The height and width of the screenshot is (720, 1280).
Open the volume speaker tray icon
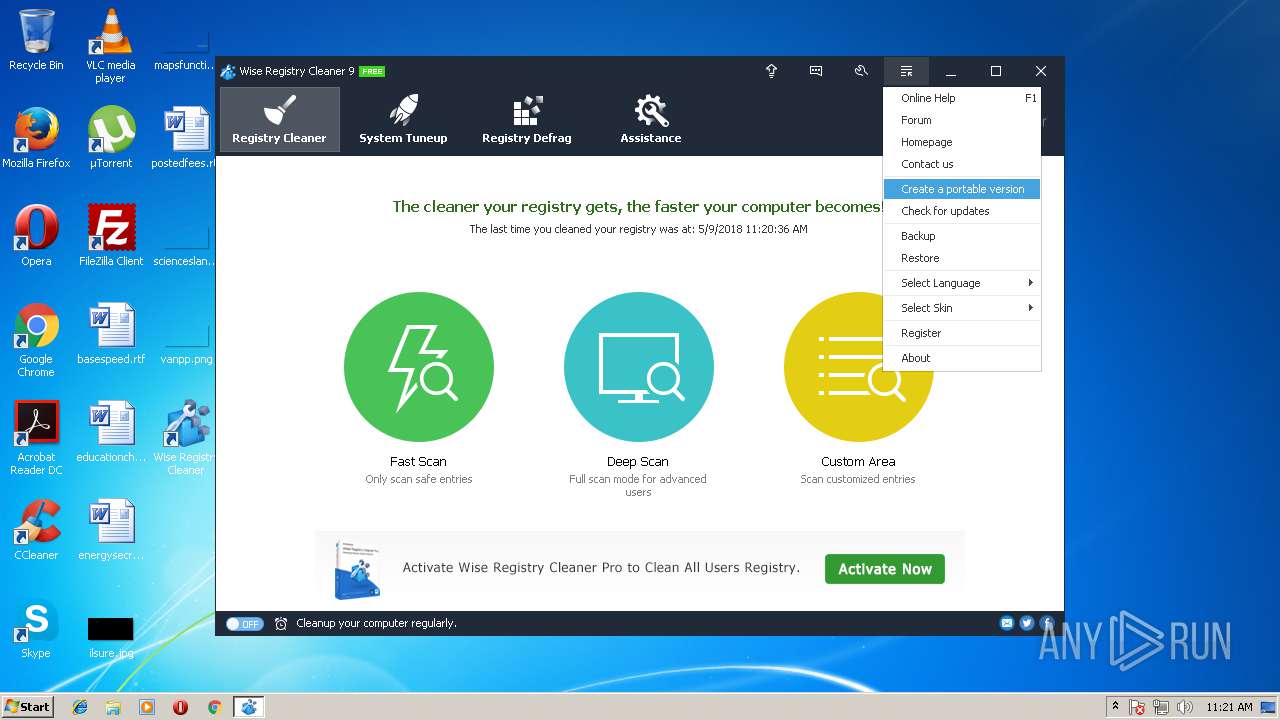[x=1185, y=707]
